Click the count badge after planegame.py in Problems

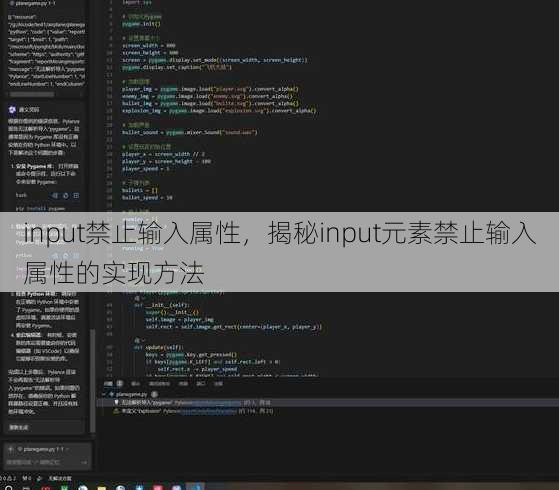[x=154, y=394]
